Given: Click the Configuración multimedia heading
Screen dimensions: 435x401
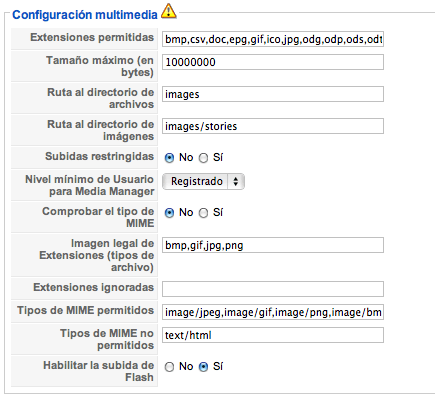Looking at the screenshot, I should tap(85, 15).
